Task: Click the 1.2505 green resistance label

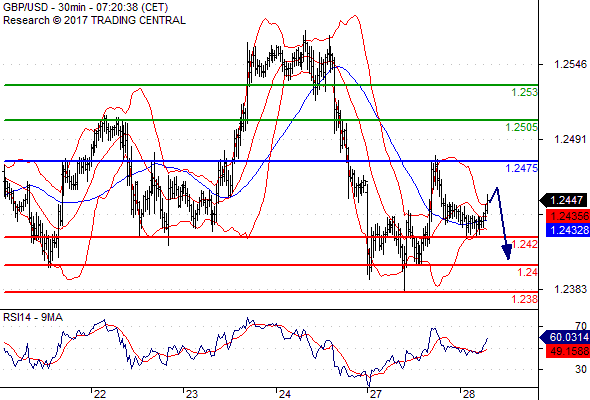Action: [x=522, y=127]
